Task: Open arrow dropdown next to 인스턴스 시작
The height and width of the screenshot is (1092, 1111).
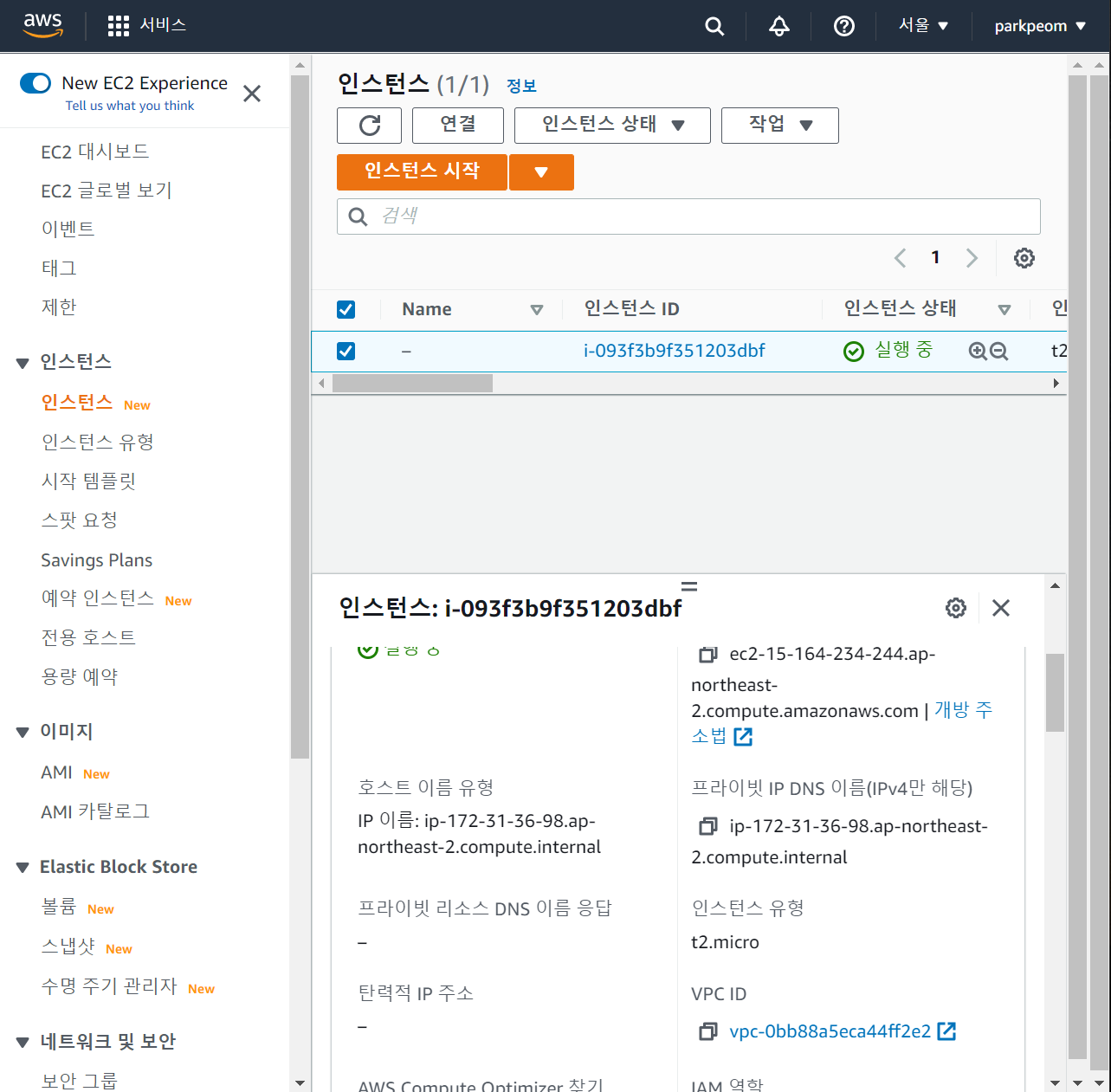Action: [x=541, y=171]
